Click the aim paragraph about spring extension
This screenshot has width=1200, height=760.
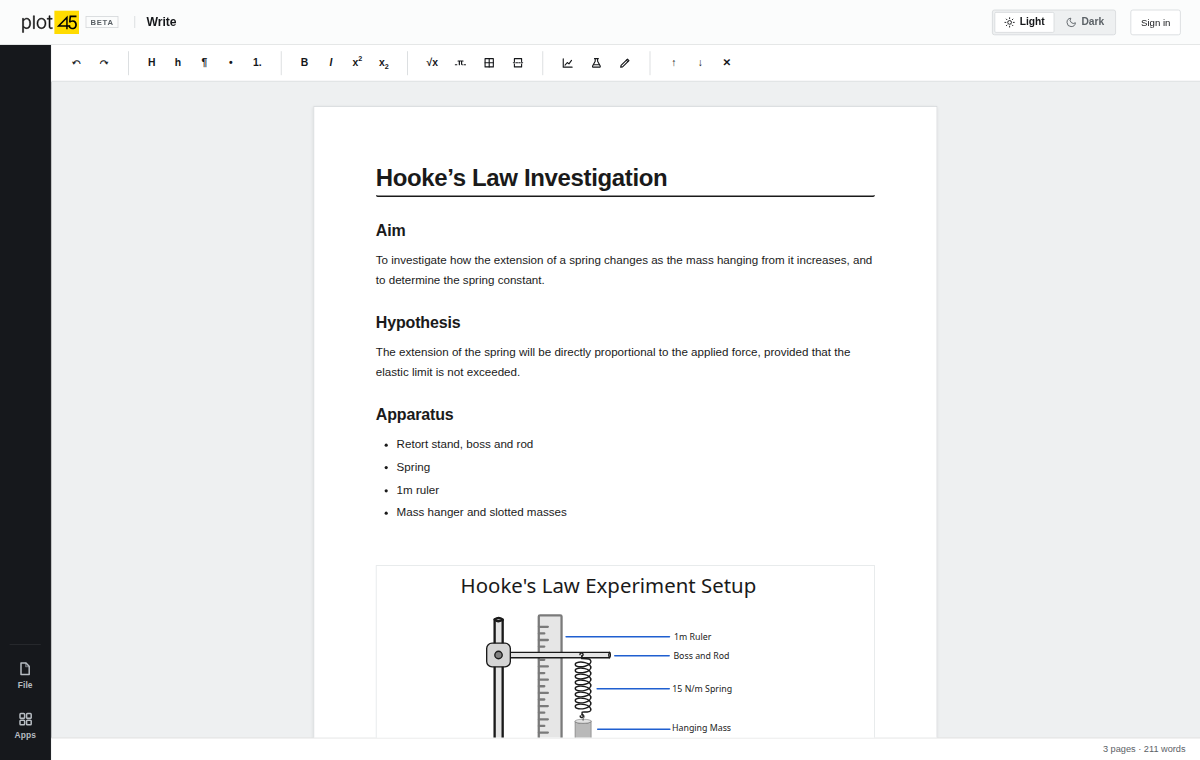pyautogui.click(x=625, y=270)
